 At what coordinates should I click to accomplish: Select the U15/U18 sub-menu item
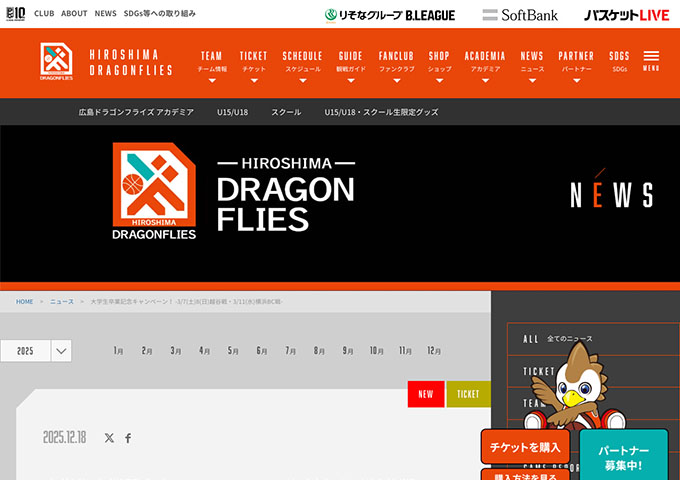tap(232, 112)
